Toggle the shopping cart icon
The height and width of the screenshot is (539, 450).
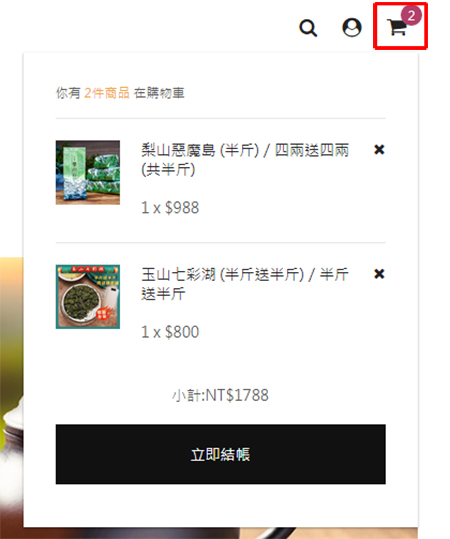pos(397,28)
